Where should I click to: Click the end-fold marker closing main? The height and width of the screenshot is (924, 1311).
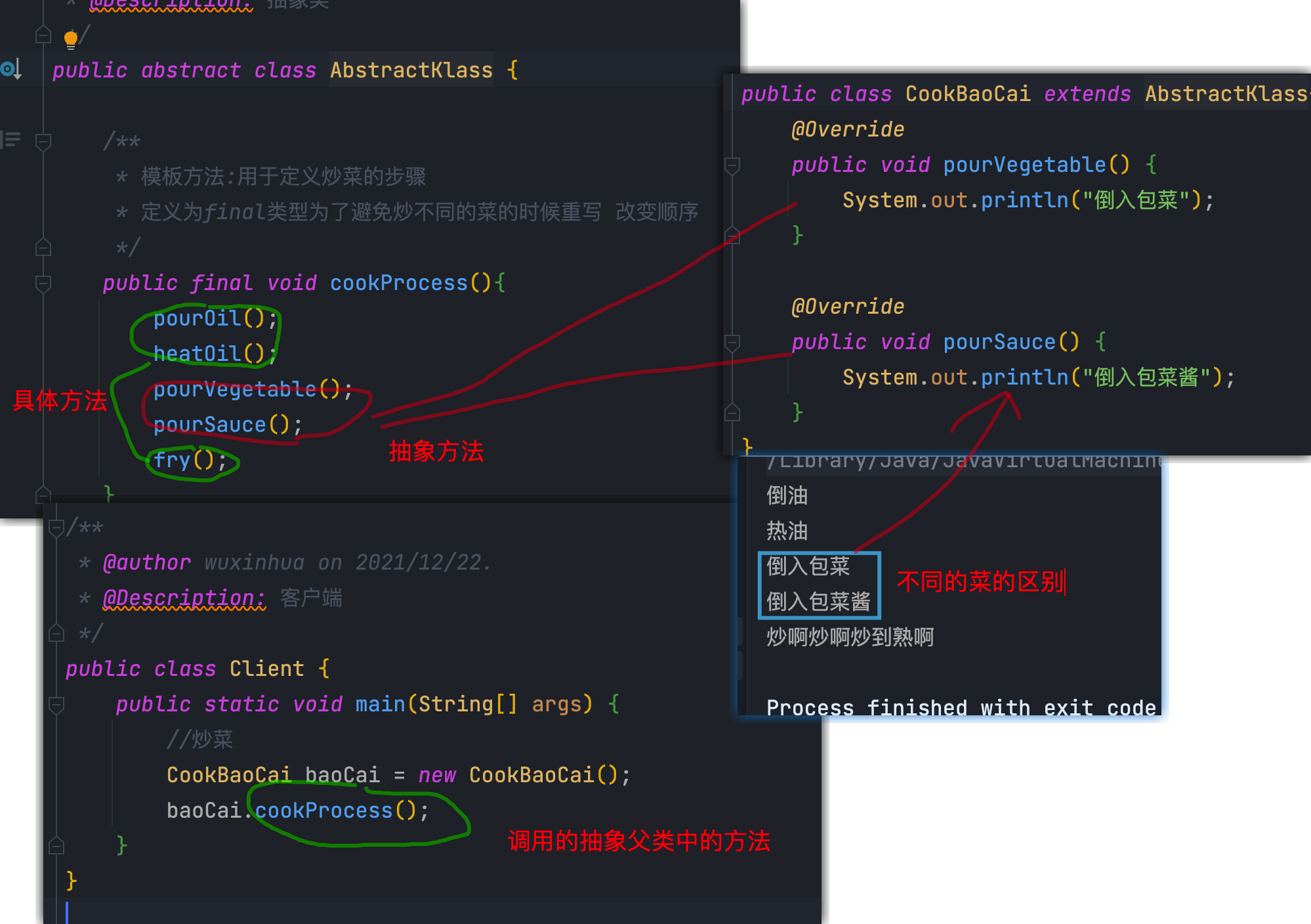click(x=56, y=845)
